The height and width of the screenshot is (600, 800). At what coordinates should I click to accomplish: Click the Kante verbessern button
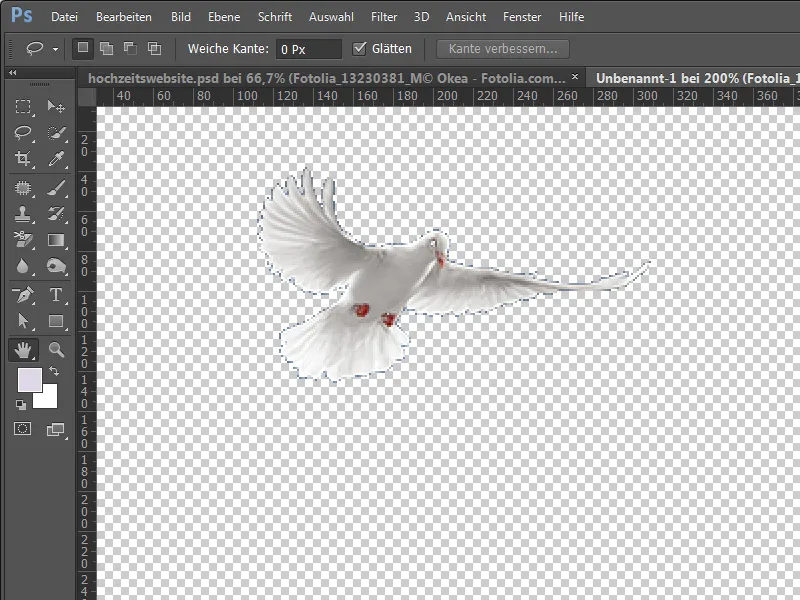point(503,49)
